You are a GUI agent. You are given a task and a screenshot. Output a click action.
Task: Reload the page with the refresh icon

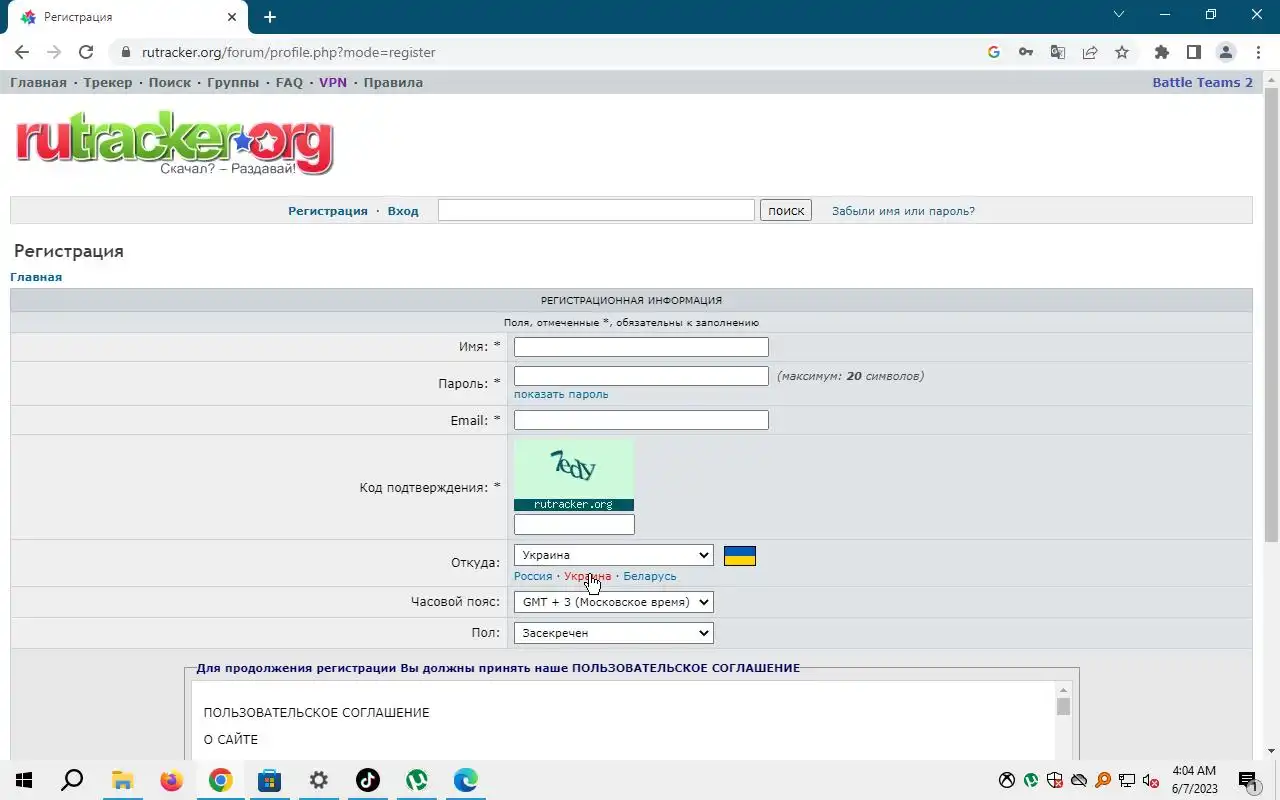coord(86,52)
